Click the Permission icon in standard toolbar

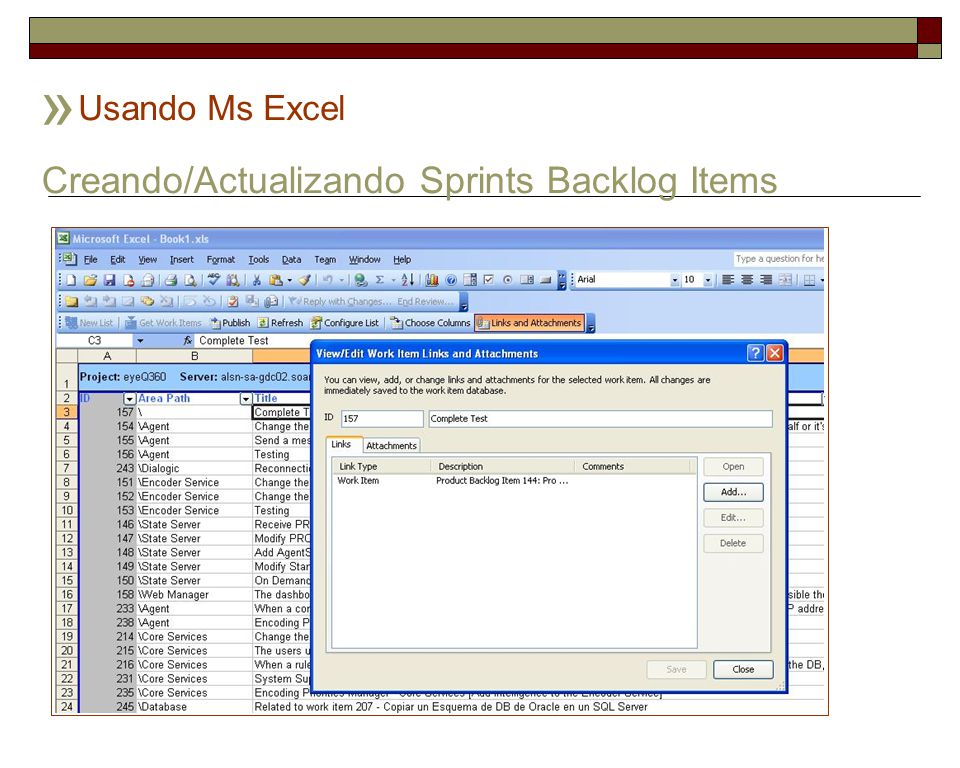[129, 280]
